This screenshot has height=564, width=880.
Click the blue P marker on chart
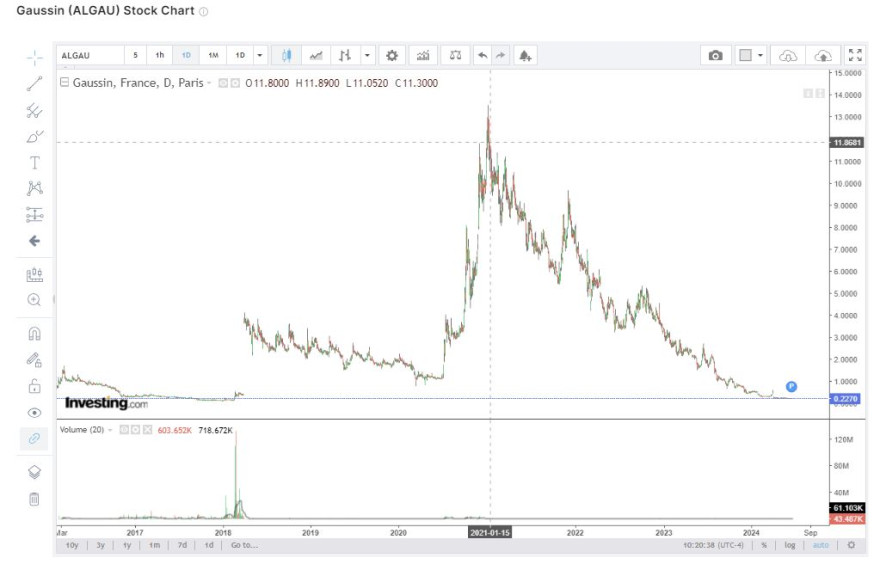(791, 386)
